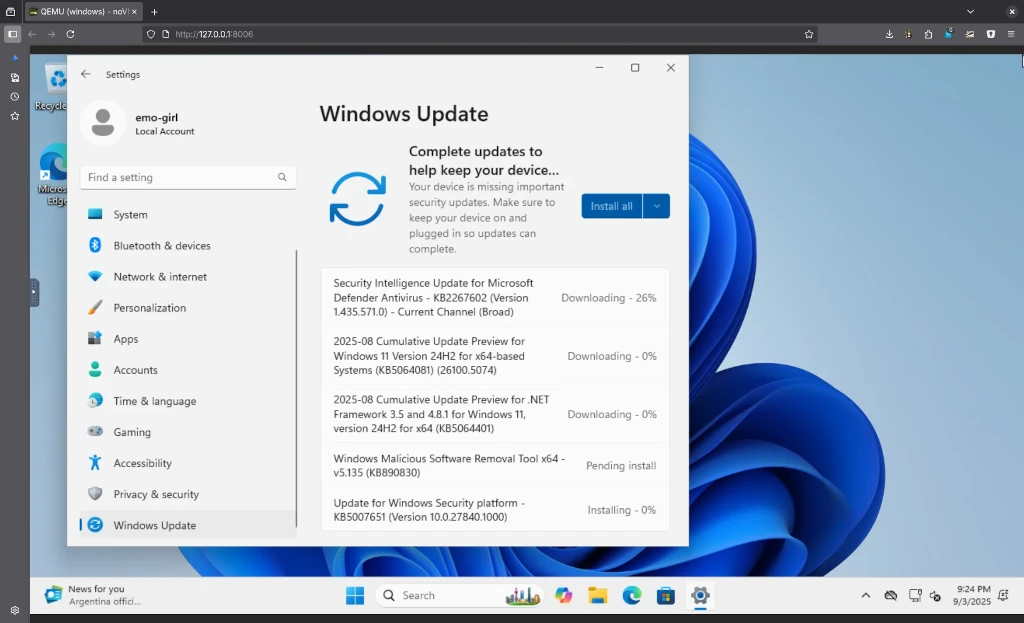The height and width of the screenshot is (623, 1024).
Task: Bookmark this page with the star icon
Action: 808,34
